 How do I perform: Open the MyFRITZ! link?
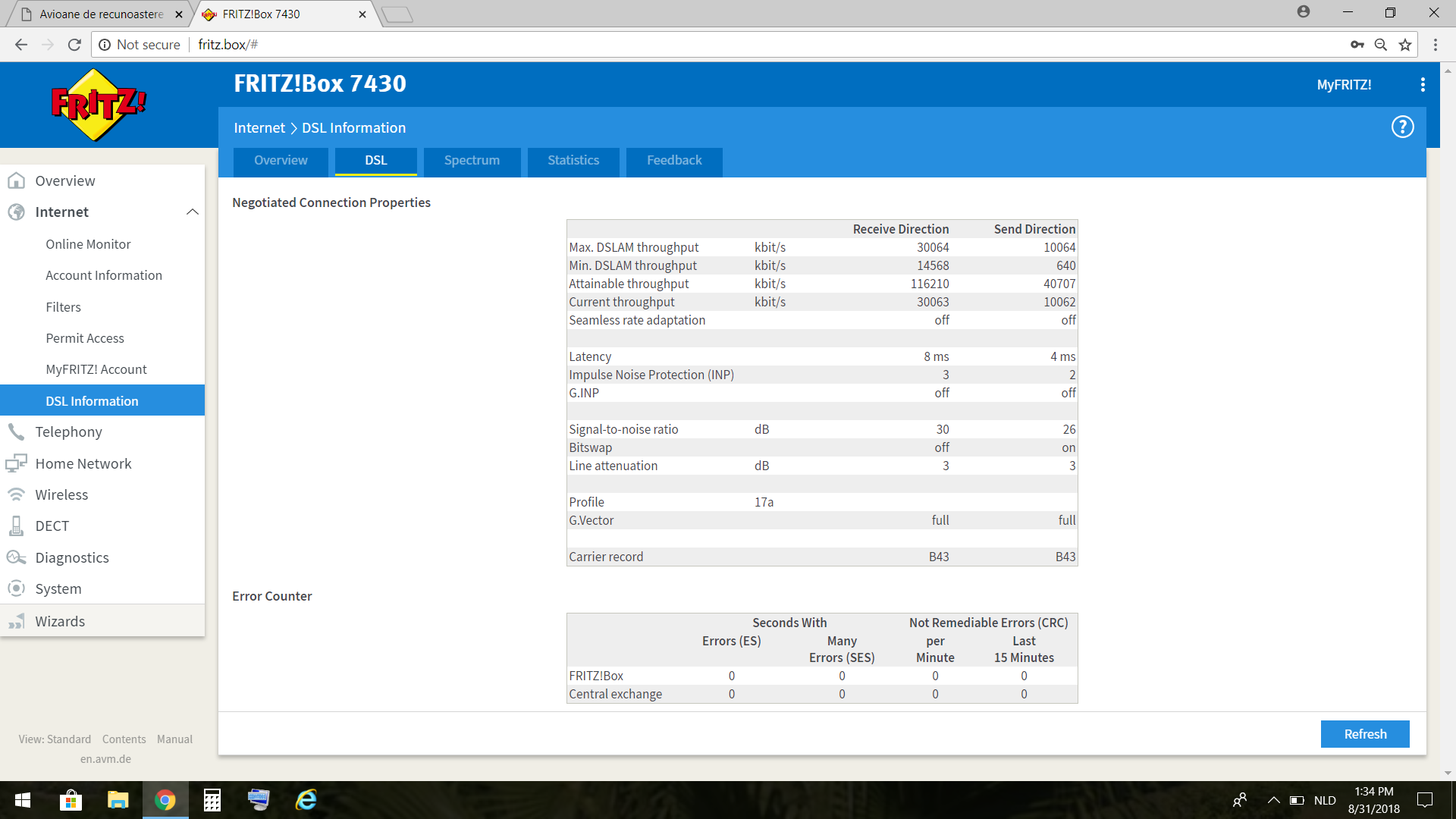[x=1344, y=85]
